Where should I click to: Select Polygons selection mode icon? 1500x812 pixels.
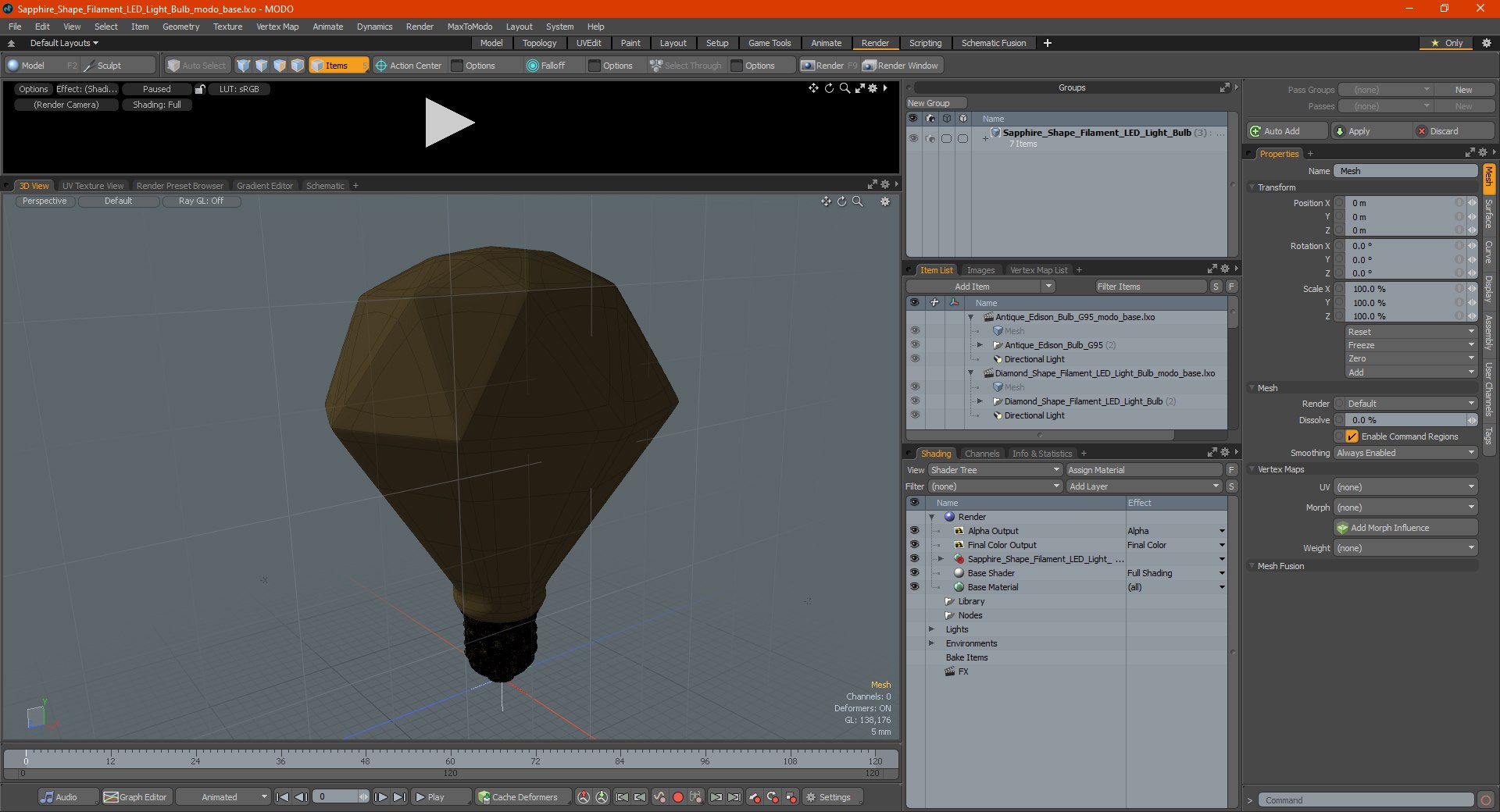[279, 66]
